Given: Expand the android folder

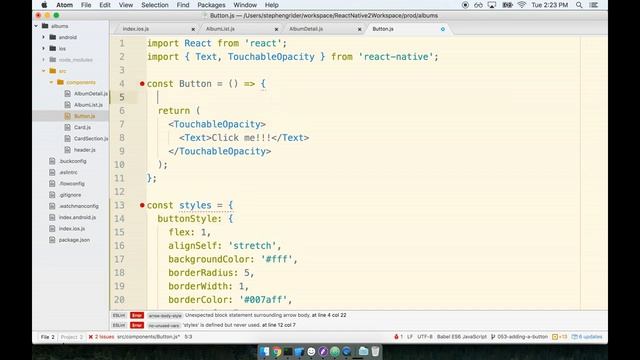Looking at the screenshot, I should click(44, 37).
